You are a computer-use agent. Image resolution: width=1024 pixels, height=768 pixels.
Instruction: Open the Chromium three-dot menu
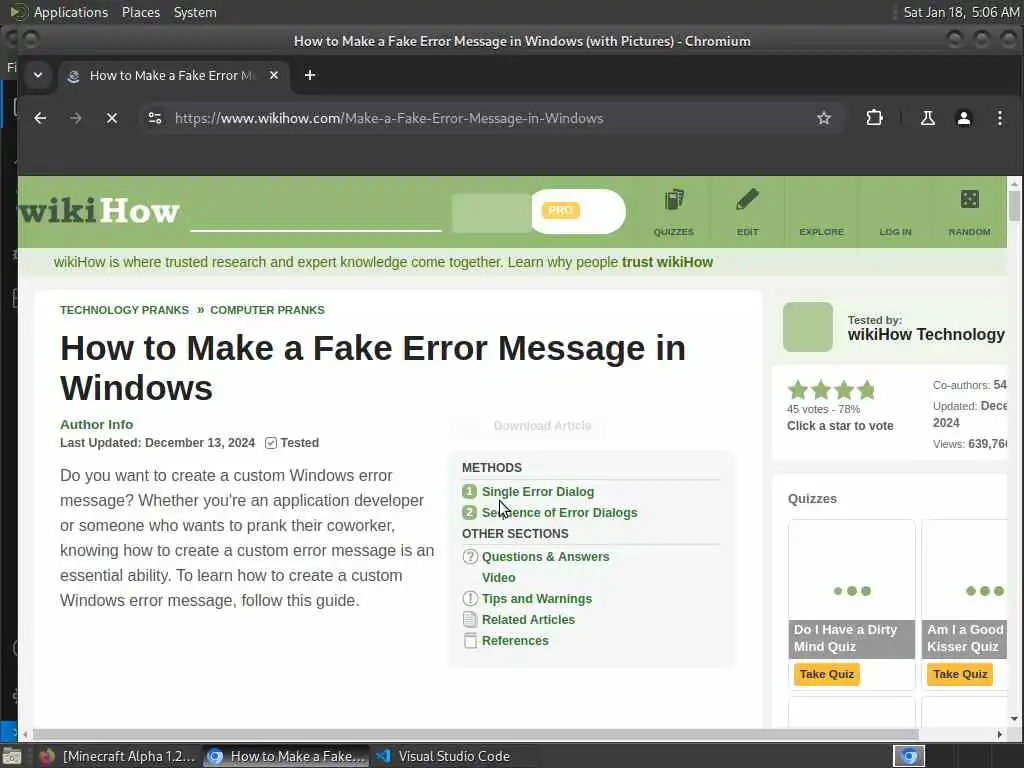click(999, 118)
